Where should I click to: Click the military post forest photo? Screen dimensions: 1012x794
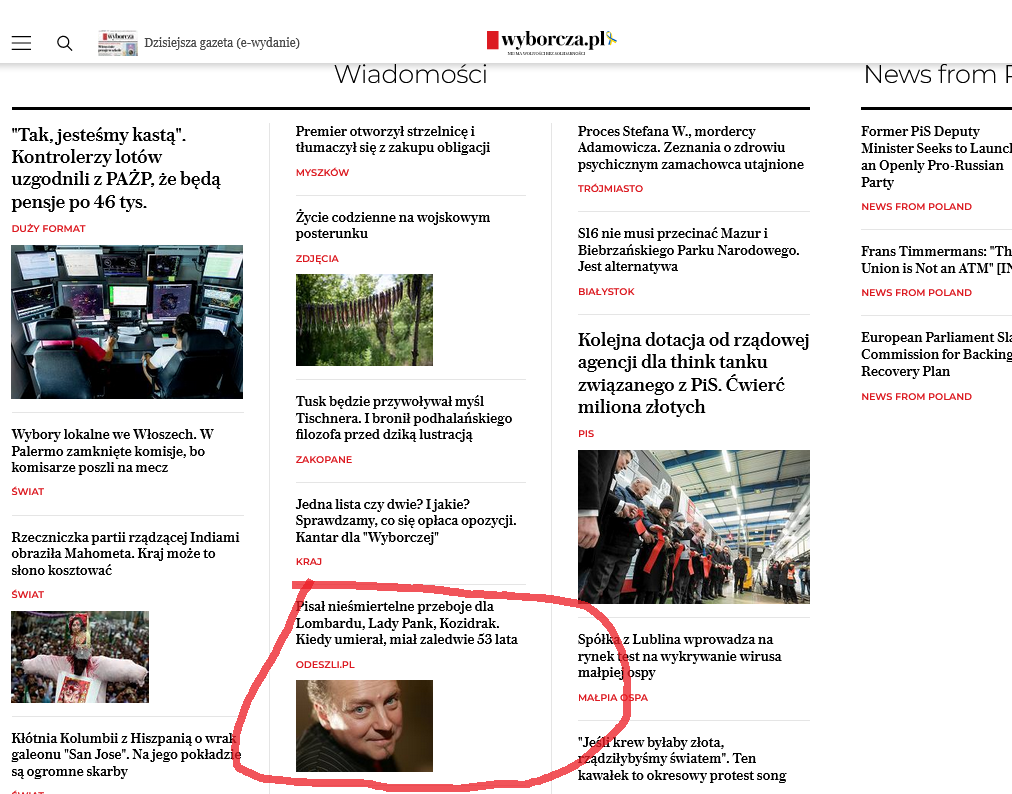364,320
